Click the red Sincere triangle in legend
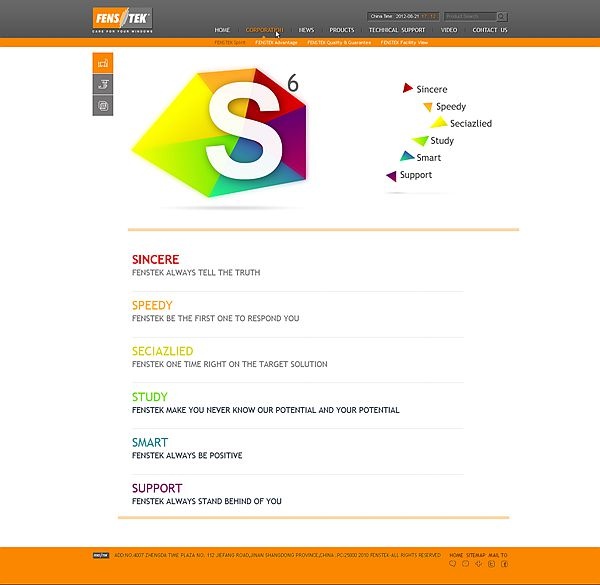This screenshot has height=585, width=600. [x=407, y=89]
